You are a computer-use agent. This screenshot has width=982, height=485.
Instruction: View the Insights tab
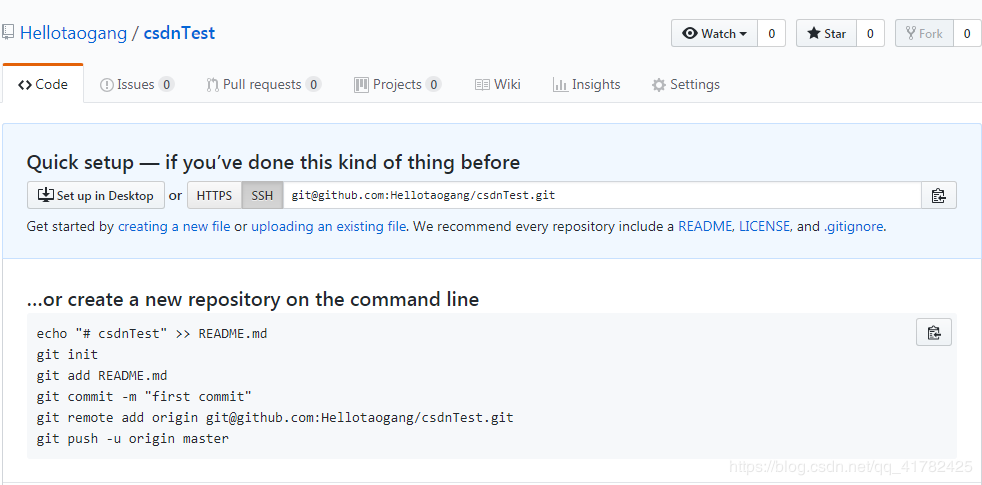586,84
